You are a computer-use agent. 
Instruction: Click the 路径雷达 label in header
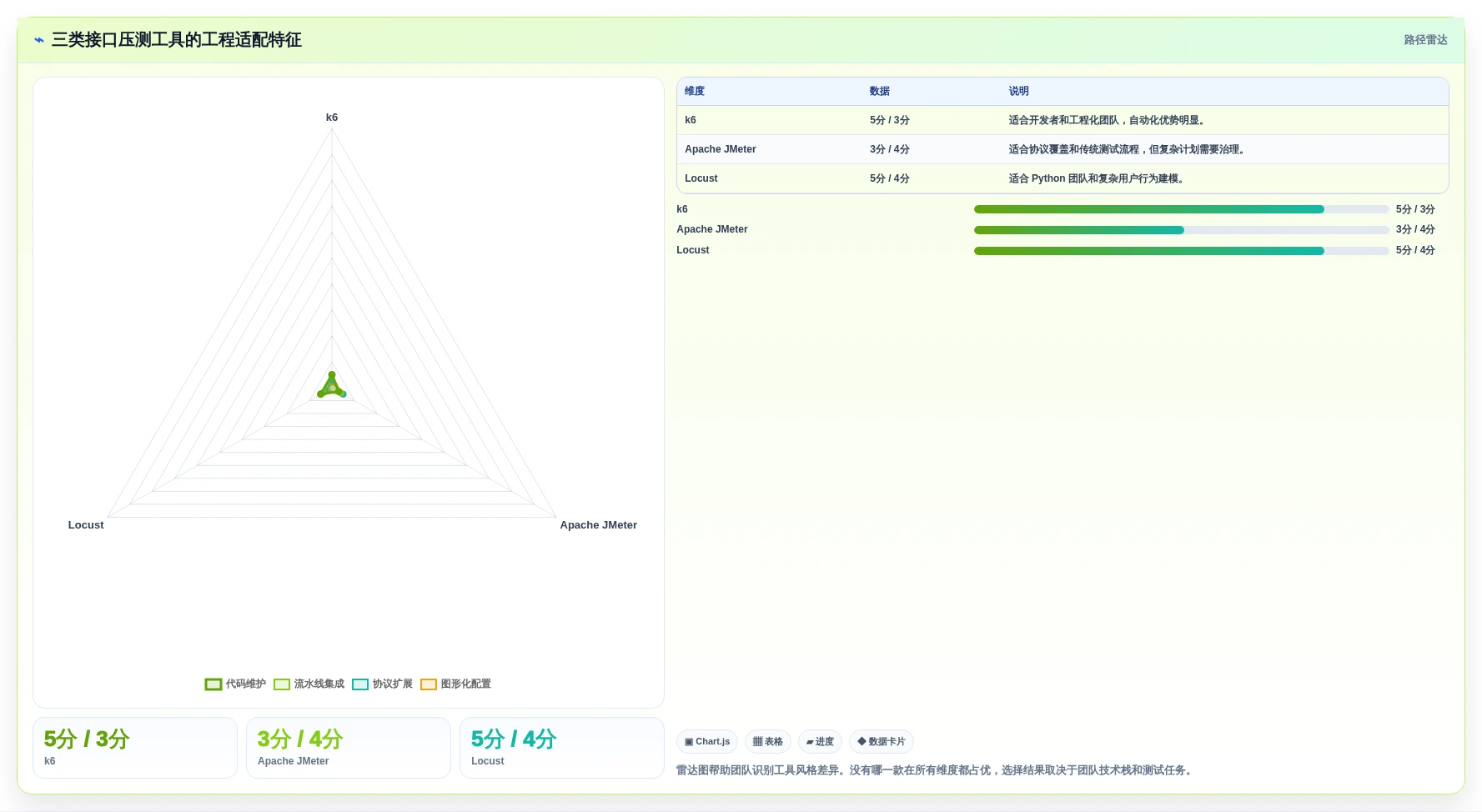[x=1425, y=40]
